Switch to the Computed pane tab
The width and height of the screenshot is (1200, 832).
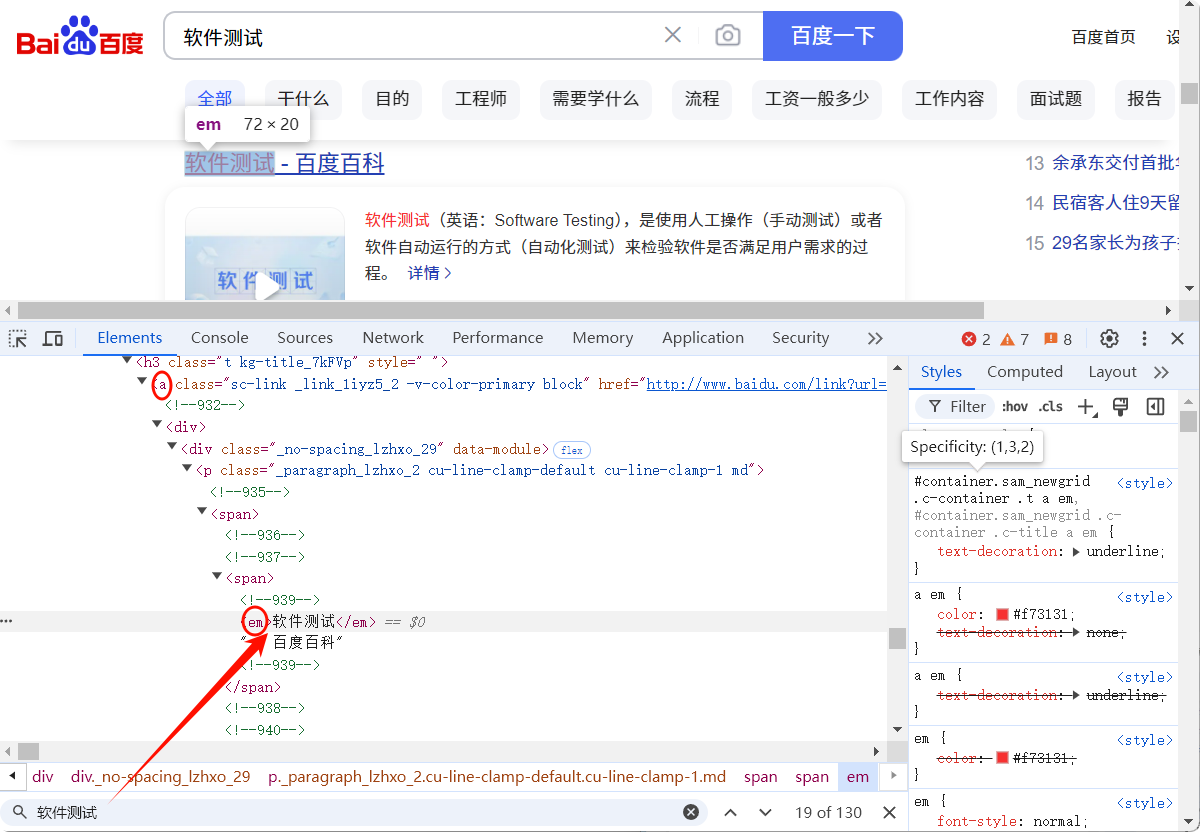pos(1025,372)
